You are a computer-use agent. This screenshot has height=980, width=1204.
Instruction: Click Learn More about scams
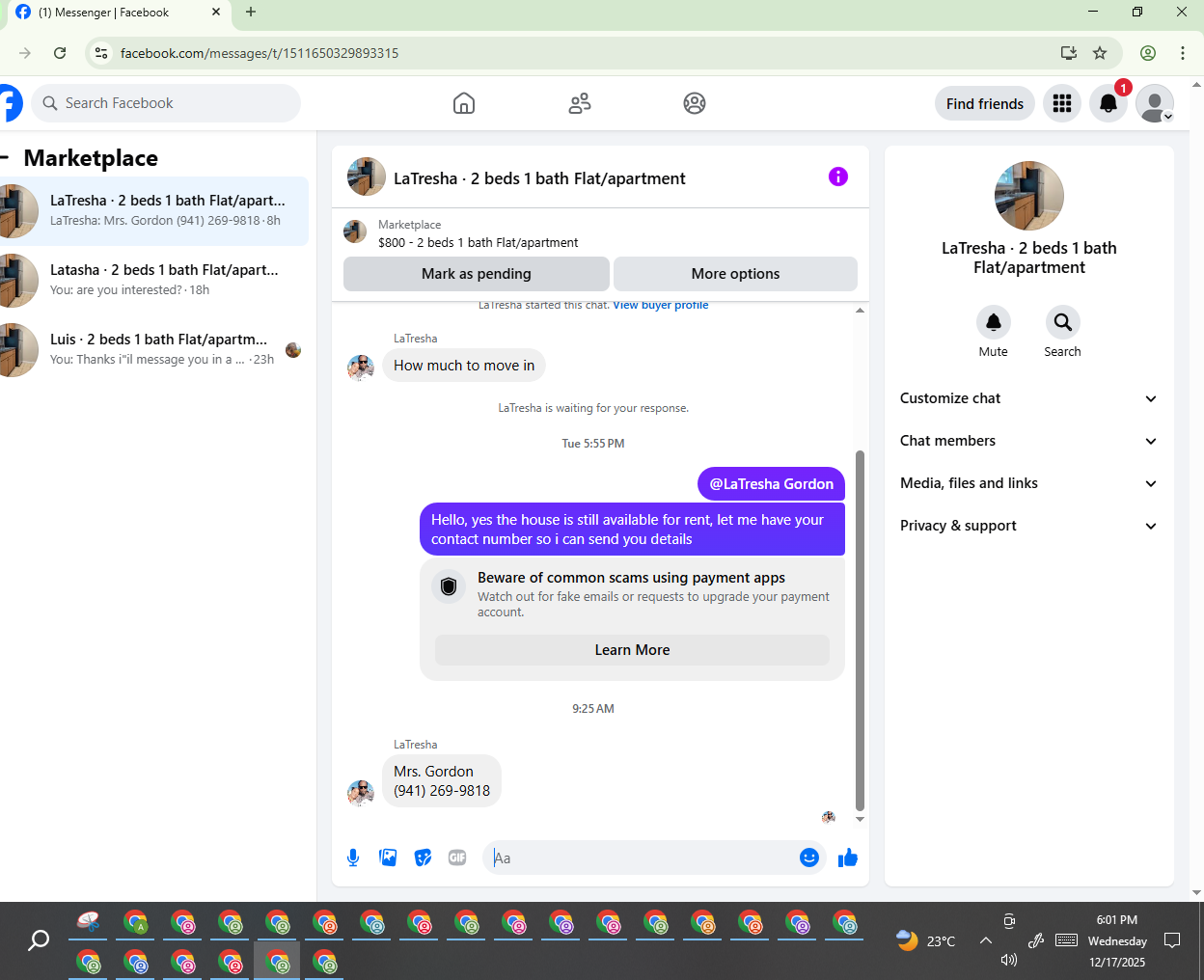tap(632, 650)
